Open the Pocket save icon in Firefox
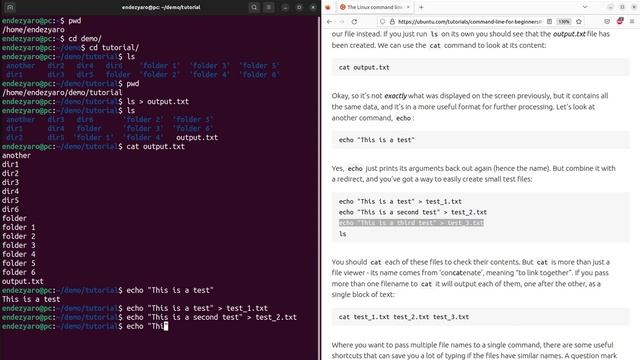Screen dimensions: 640x360 click(607, 22)
